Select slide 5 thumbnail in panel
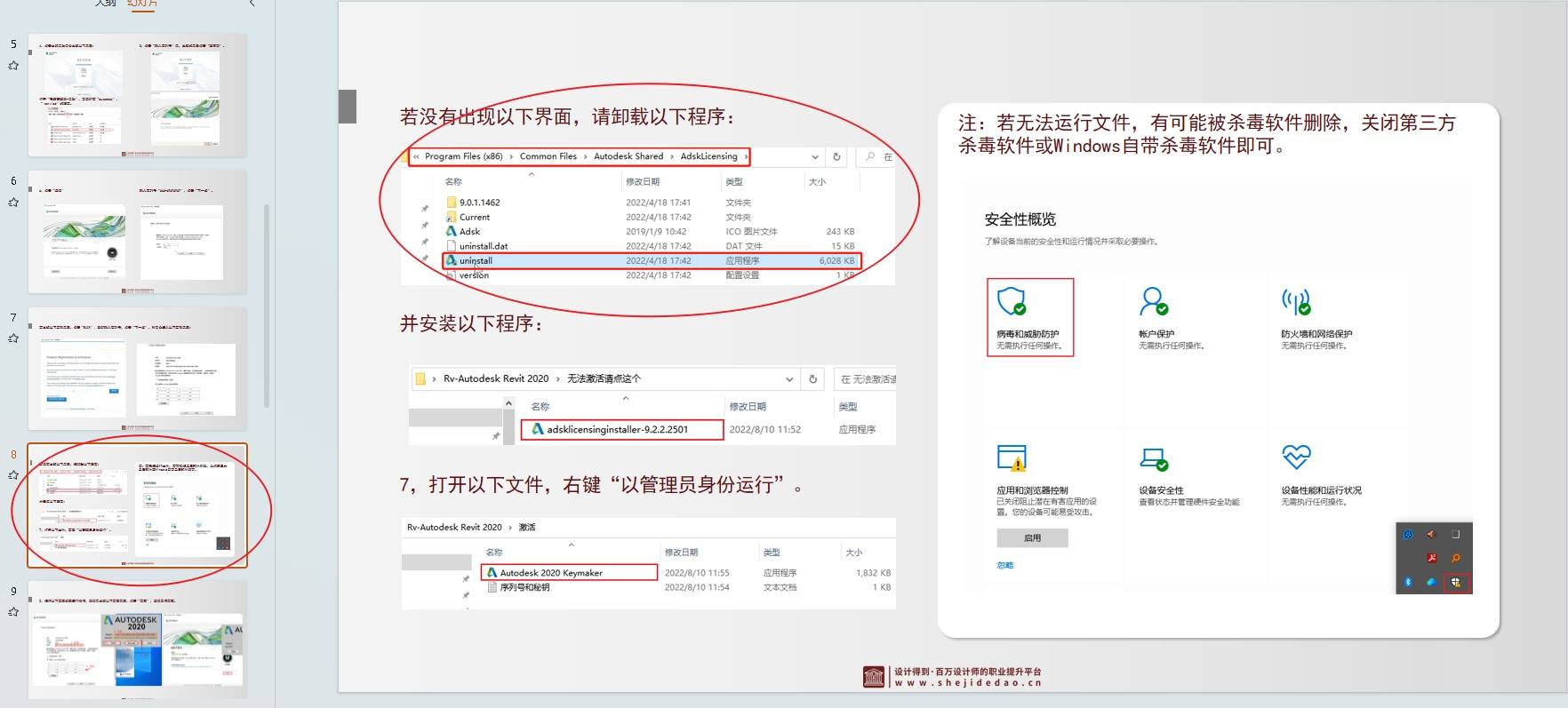The width and height of the screenshot is (1568, 708). (x=138, y=95)
